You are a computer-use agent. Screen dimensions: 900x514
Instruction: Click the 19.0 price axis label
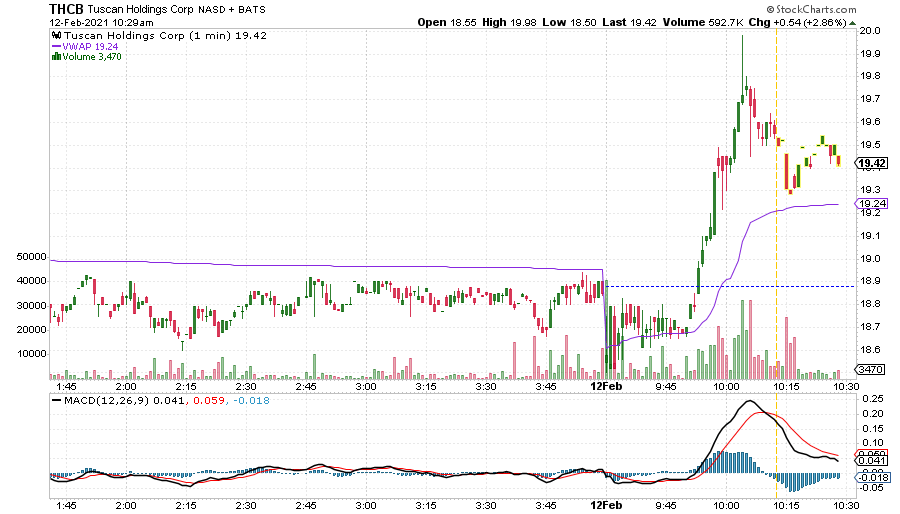[870, 259]
